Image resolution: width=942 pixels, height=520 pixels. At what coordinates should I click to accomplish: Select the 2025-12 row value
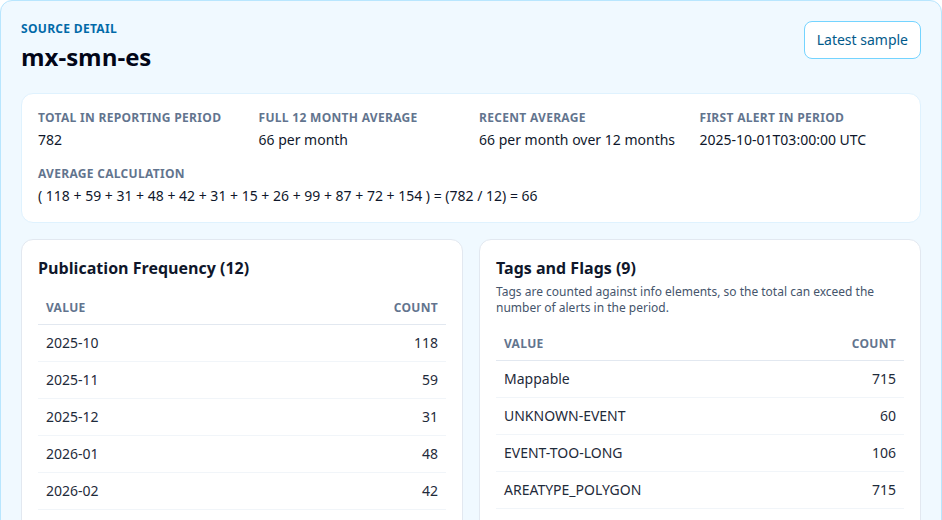point(72,417)
